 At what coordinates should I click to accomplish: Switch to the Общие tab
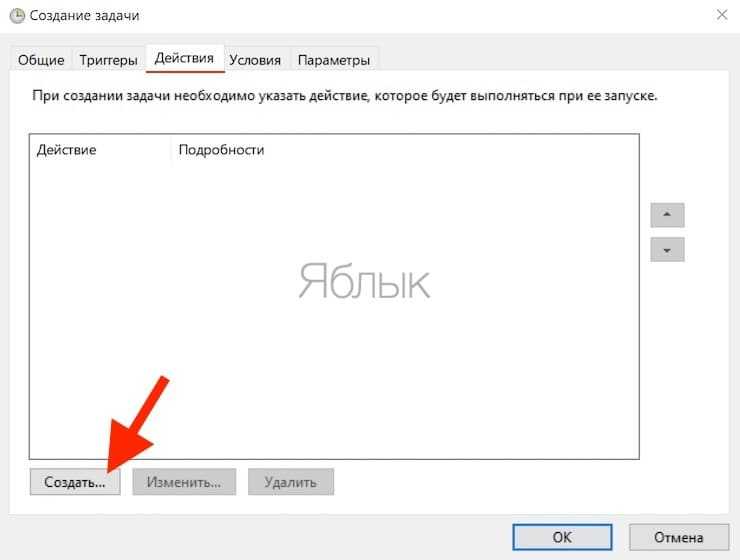(x=41, y=60)
